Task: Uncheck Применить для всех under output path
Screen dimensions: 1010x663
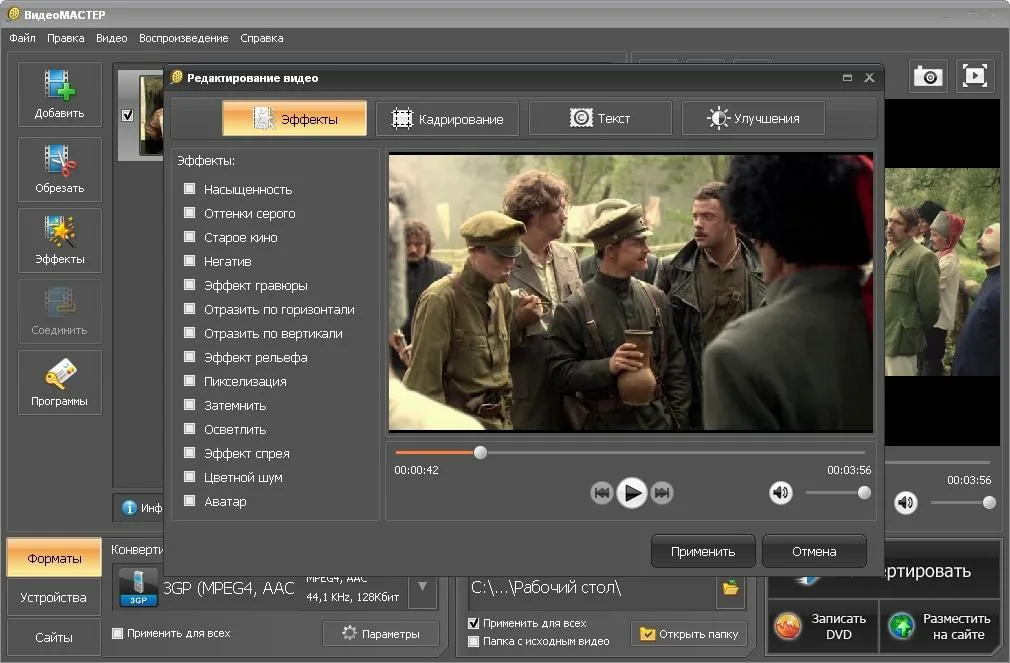Action: coord(474,623)
